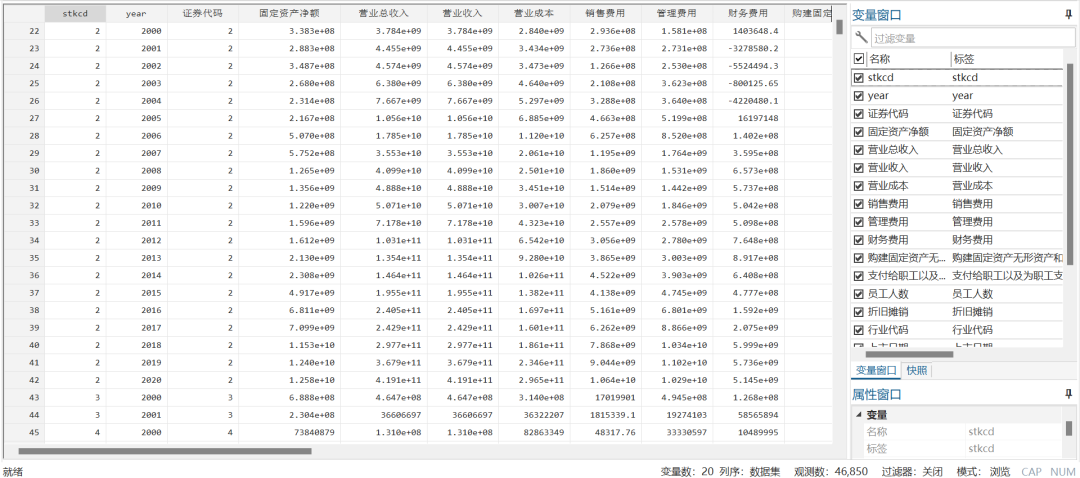Select the 营业总收入 data column header
The width and height of the screenshot is (1080, 478).
(383, 13)
